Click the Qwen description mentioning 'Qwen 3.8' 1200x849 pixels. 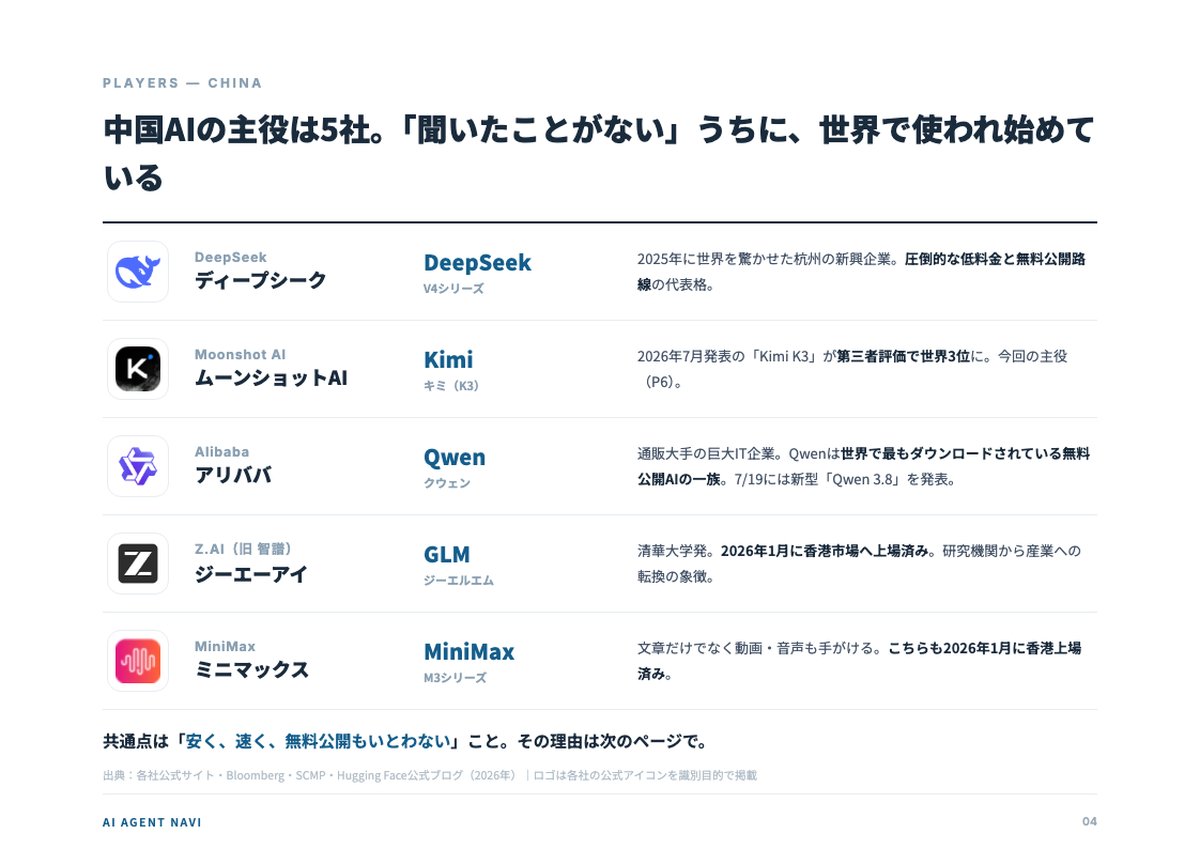[864, 466]
